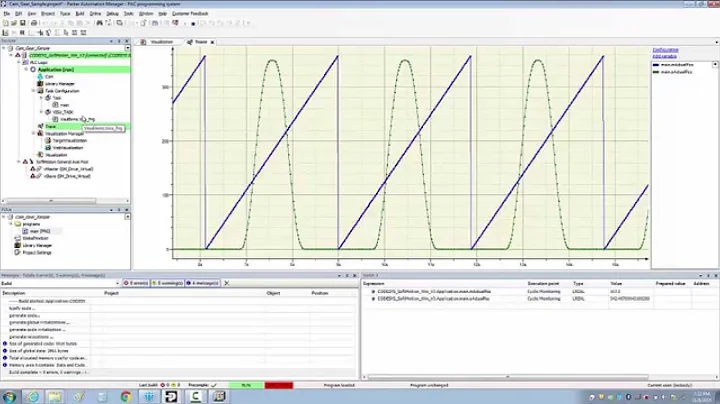Collapse the VISU_TASK tree node
The height and width of the screenshot is (404, 720).
(x=41, y=112)
